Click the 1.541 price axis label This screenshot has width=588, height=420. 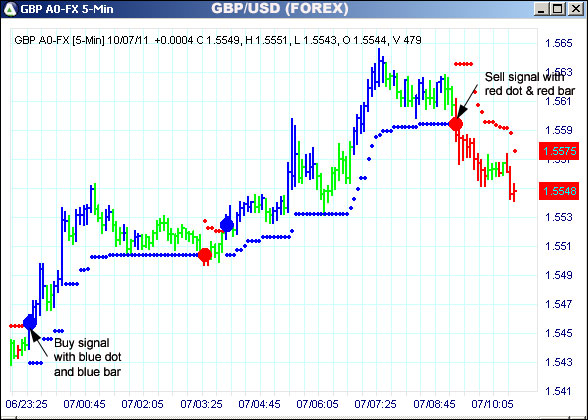559,391
